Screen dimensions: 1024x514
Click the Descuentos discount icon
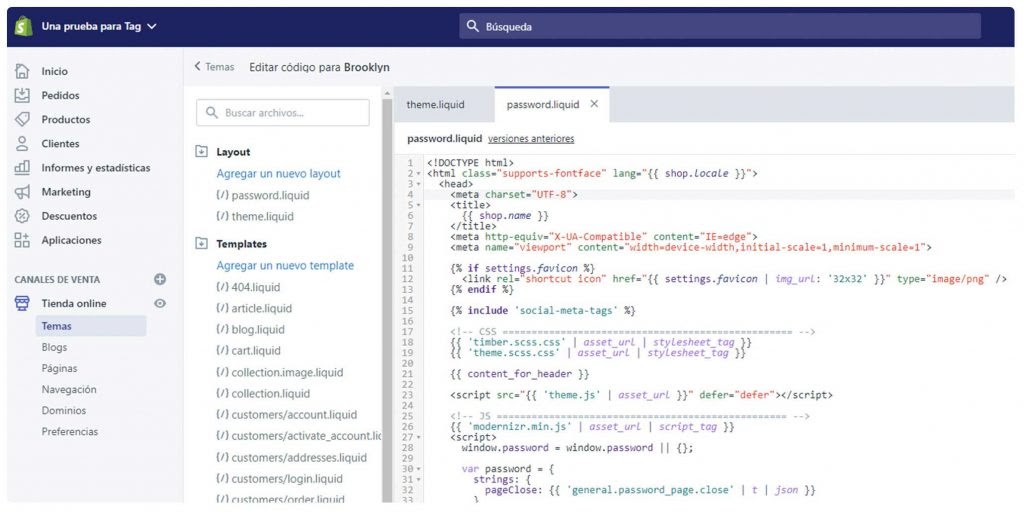tap(22, 216)
